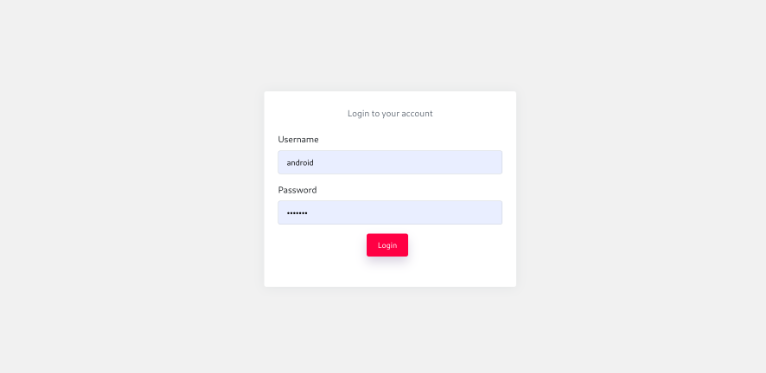Click blank card area below the Login button
The height and width of the screenshot is (373, 766).
point(390,272)
